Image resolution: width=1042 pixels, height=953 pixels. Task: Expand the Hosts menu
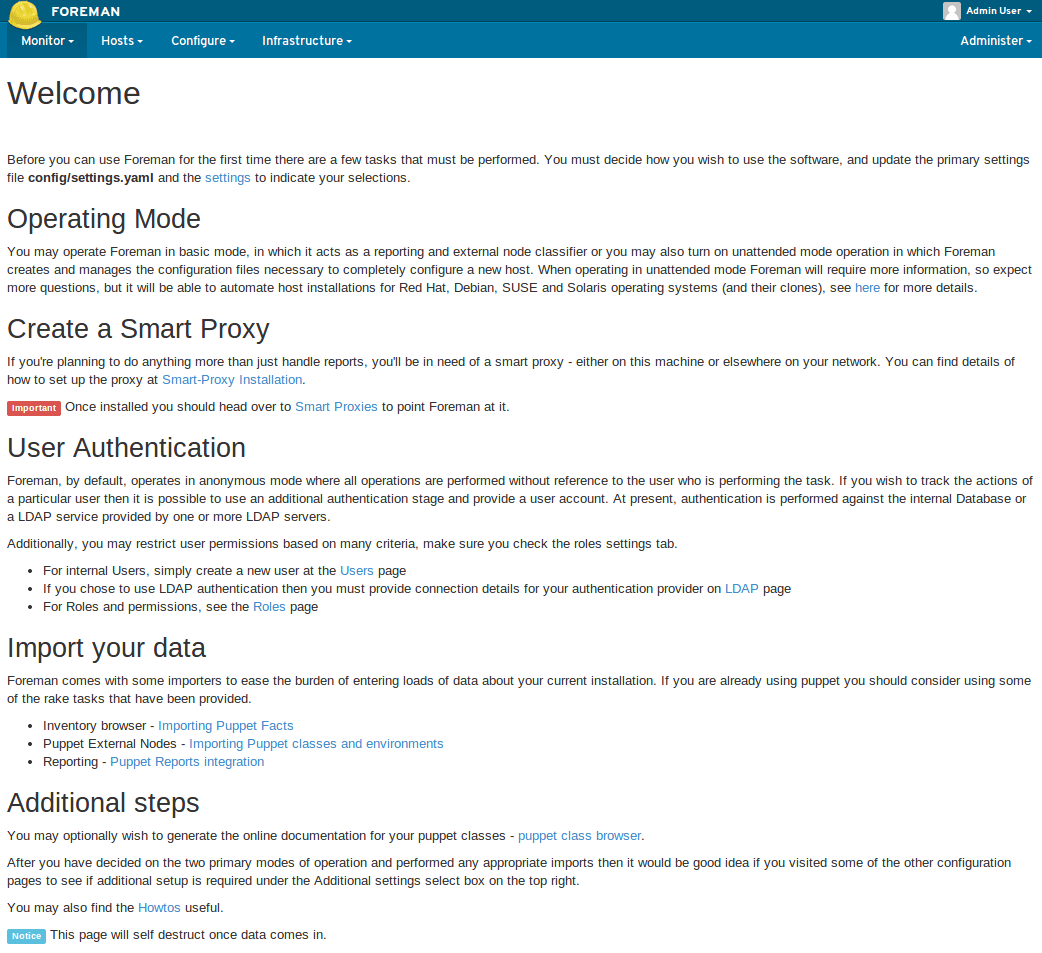[x=121, y=41]
